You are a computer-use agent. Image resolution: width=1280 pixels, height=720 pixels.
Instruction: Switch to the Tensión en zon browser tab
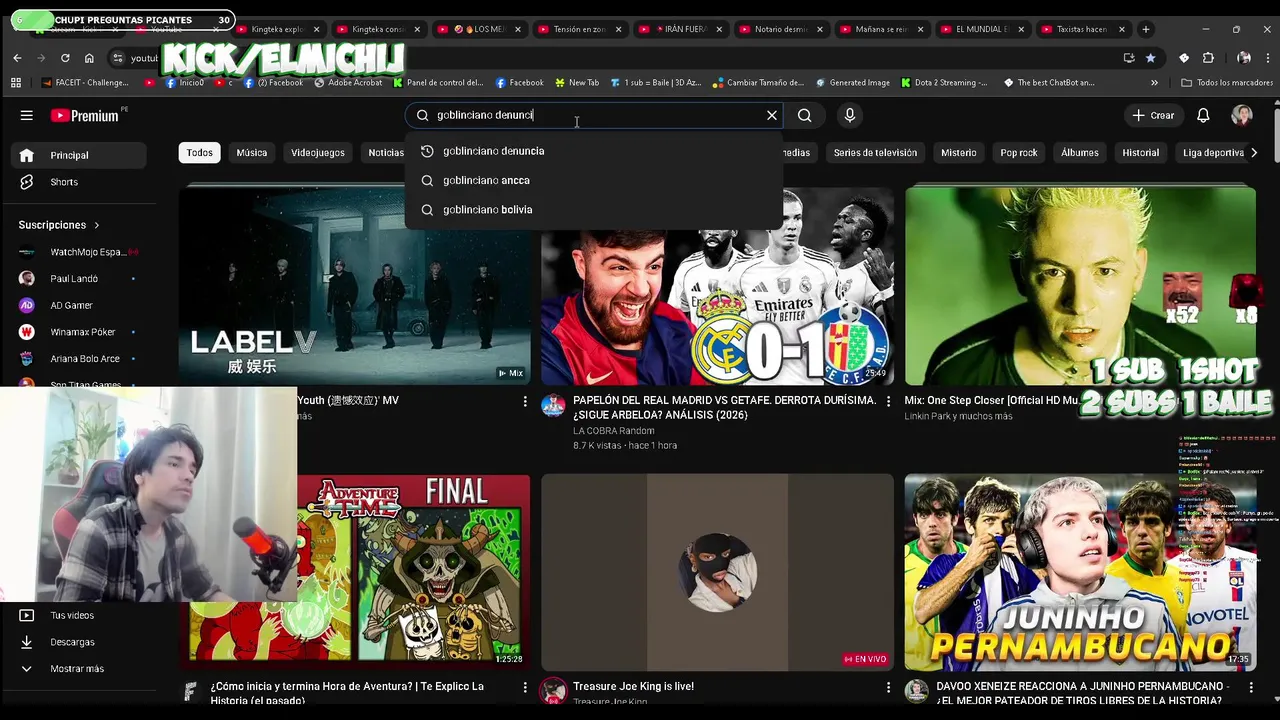(580, 29)
